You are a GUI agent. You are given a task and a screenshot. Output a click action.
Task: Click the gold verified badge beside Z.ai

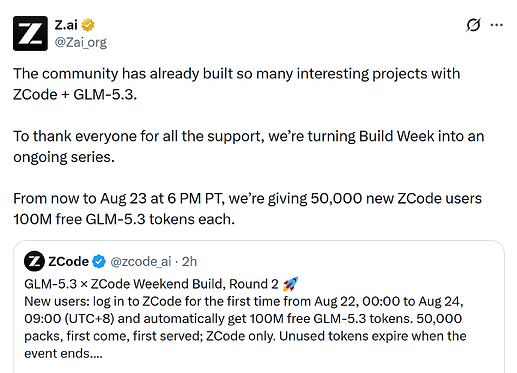88,25
